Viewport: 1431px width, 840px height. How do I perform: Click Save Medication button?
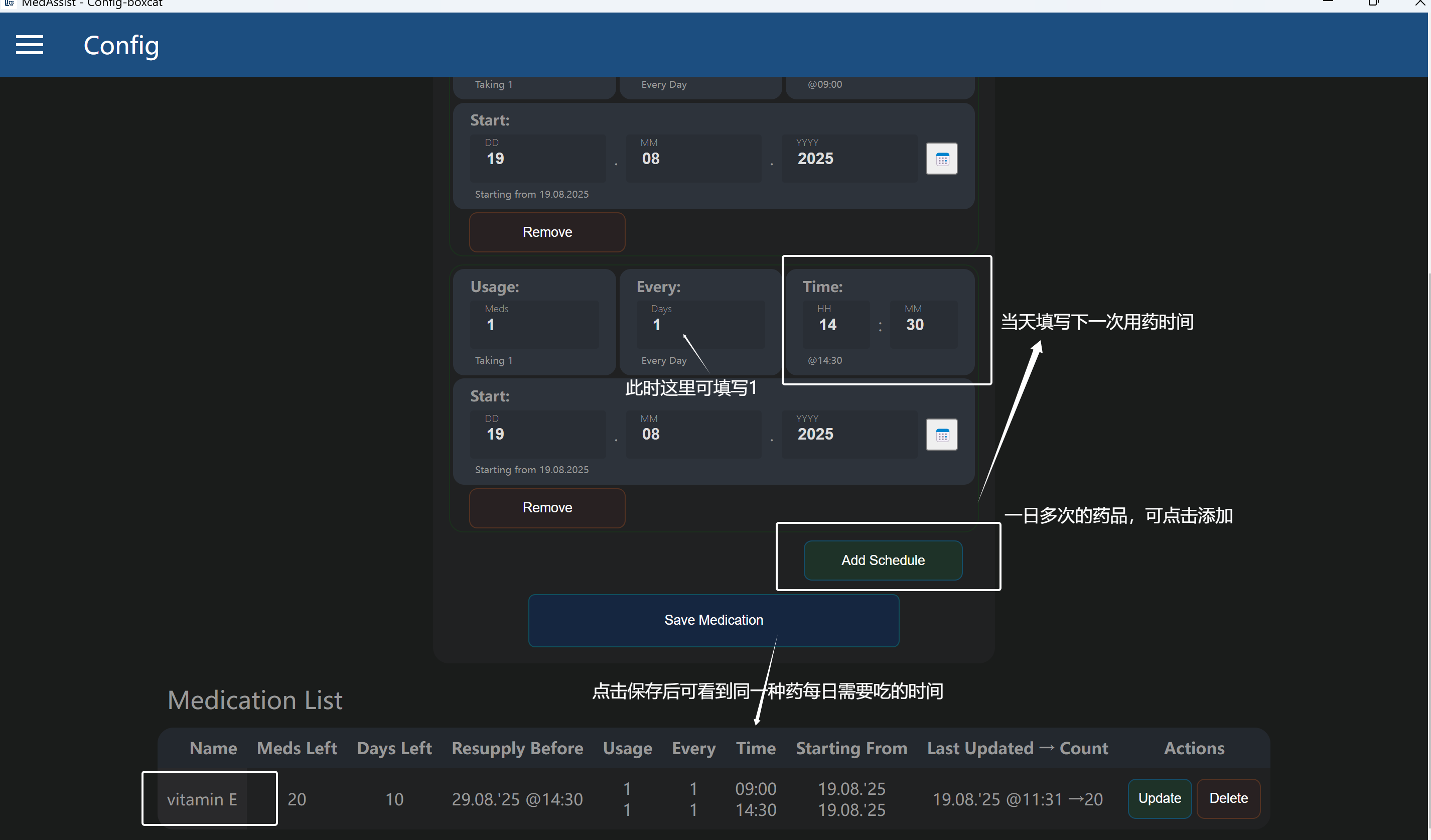click(x=713, y=620)
